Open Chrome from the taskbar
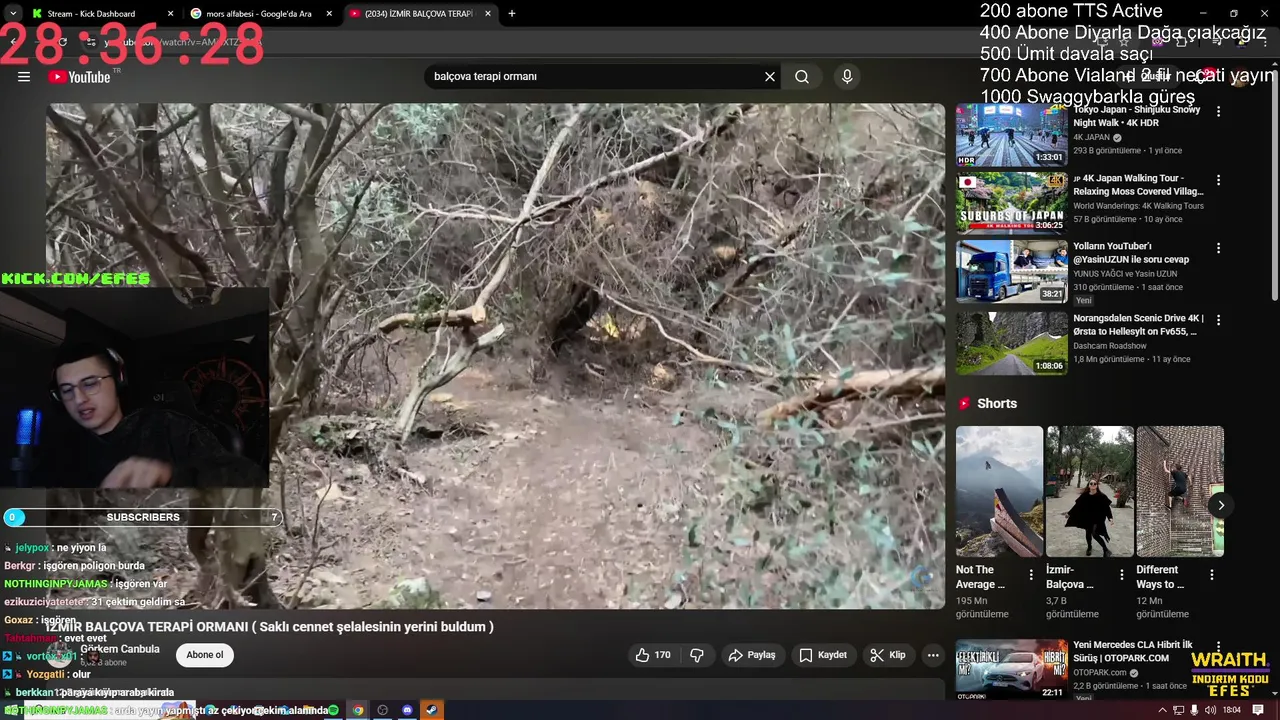Image resolution: width=1280 pixels, height=720 pixels. coord(358,710)
